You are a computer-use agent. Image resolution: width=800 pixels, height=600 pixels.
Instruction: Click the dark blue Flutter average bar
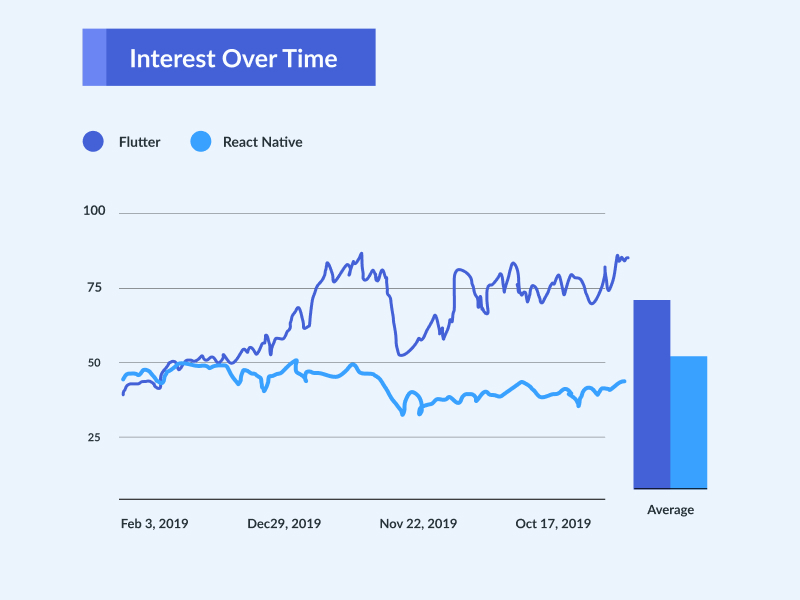pos(652,394)
